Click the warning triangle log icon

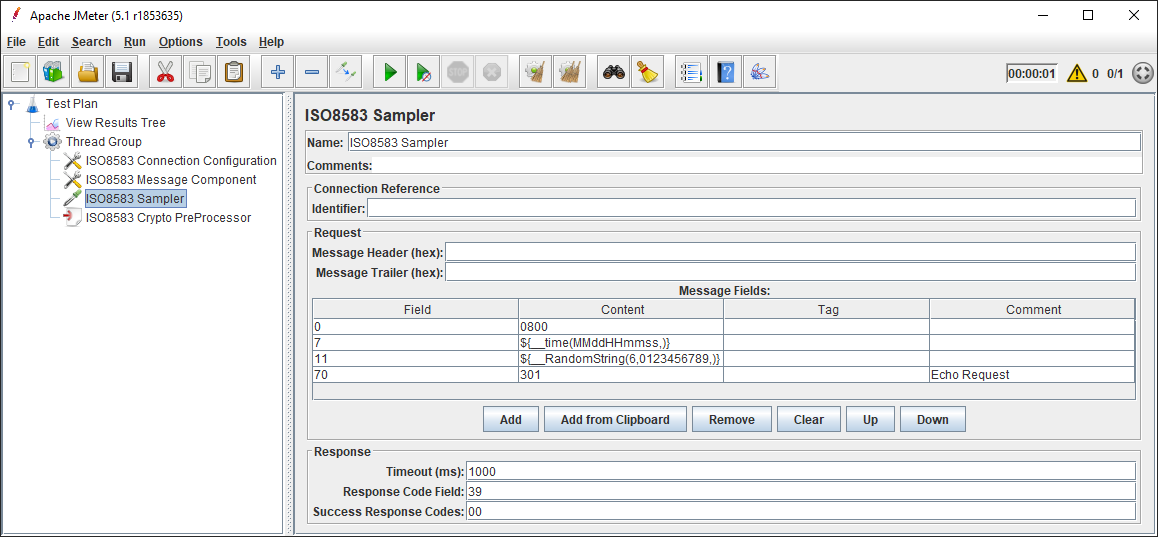click(x=1076, y=73)
